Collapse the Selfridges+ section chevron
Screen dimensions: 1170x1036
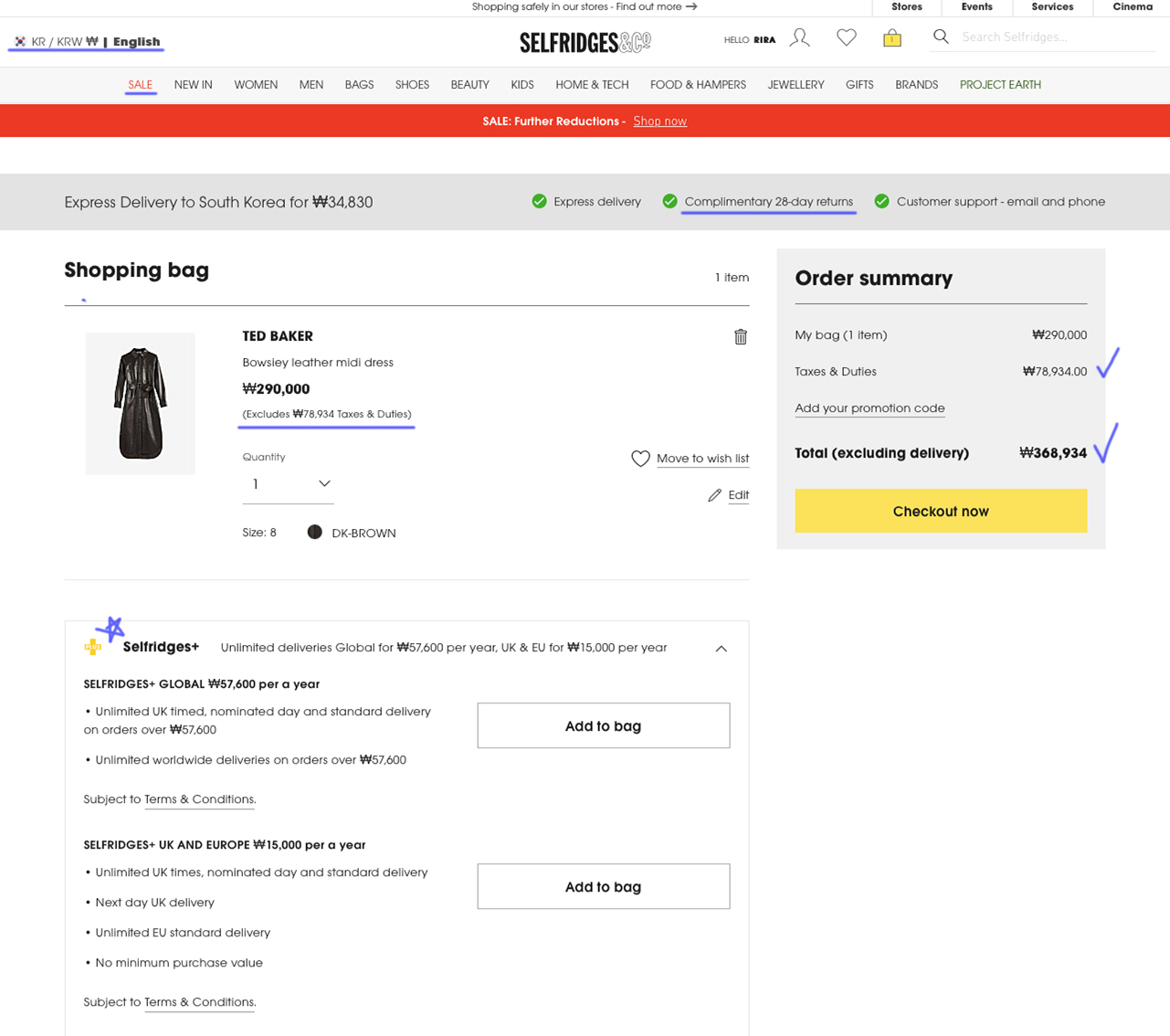(722, 649)
